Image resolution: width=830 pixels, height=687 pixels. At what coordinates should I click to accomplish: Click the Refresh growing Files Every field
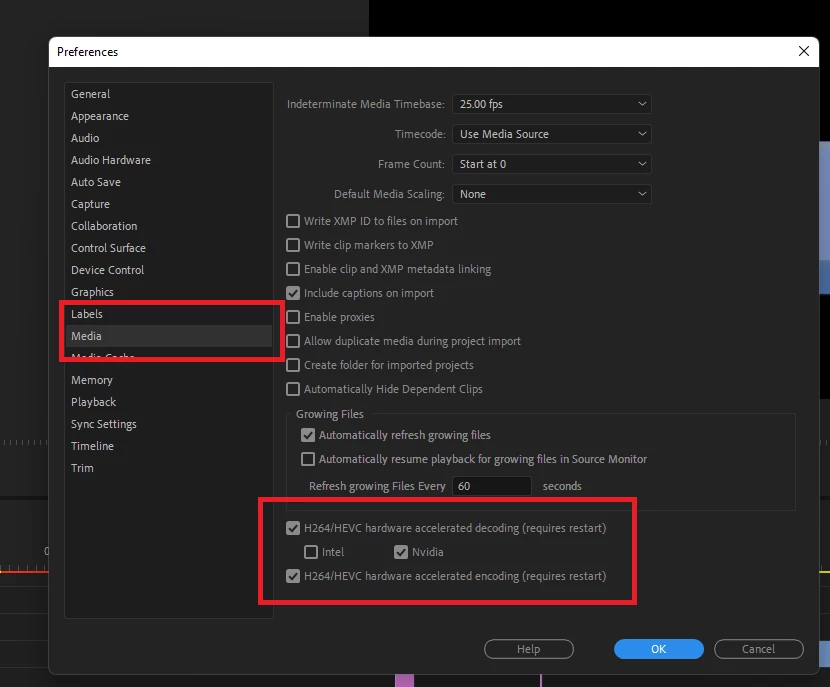click(x=492, y=486)
